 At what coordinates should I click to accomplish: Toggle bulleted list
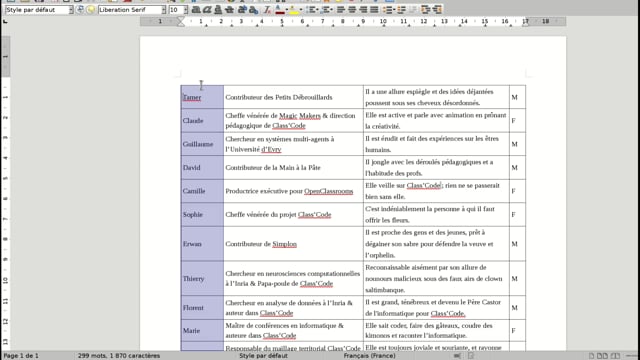pyautogui.click(x=312, y=9)
